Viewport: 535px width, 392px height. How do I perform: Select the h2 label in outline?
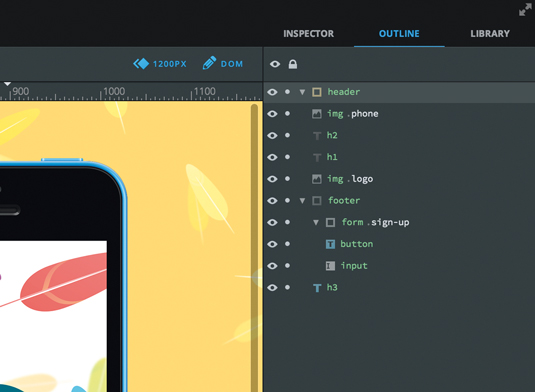[332, 135]
